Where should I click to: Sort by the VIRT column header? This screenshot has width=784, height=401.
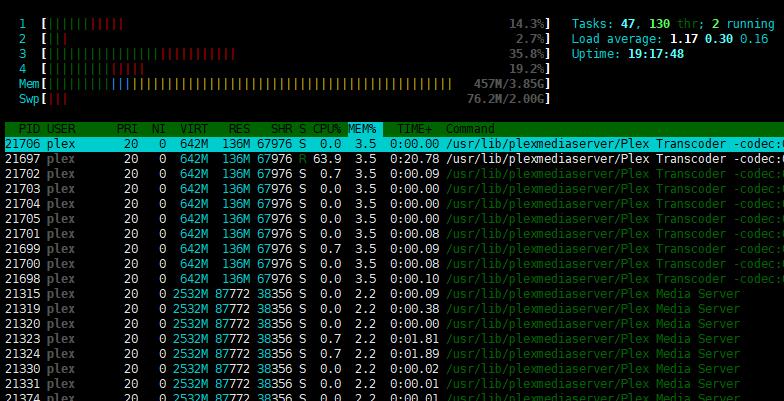click(x=194, y=129)
